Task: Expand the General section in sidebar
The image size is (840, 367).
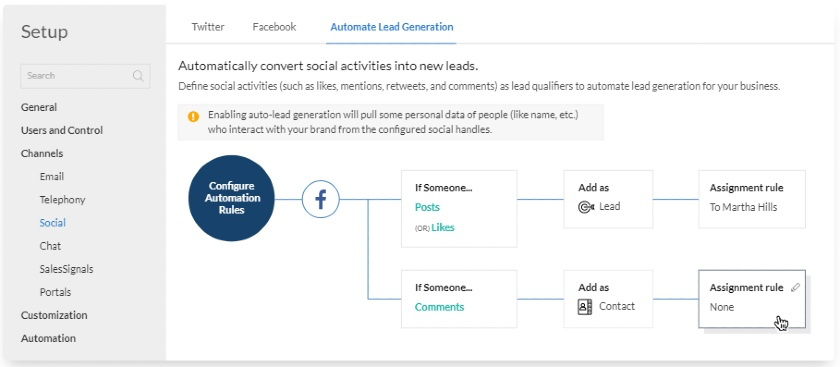Action: [x=39, y=107]
